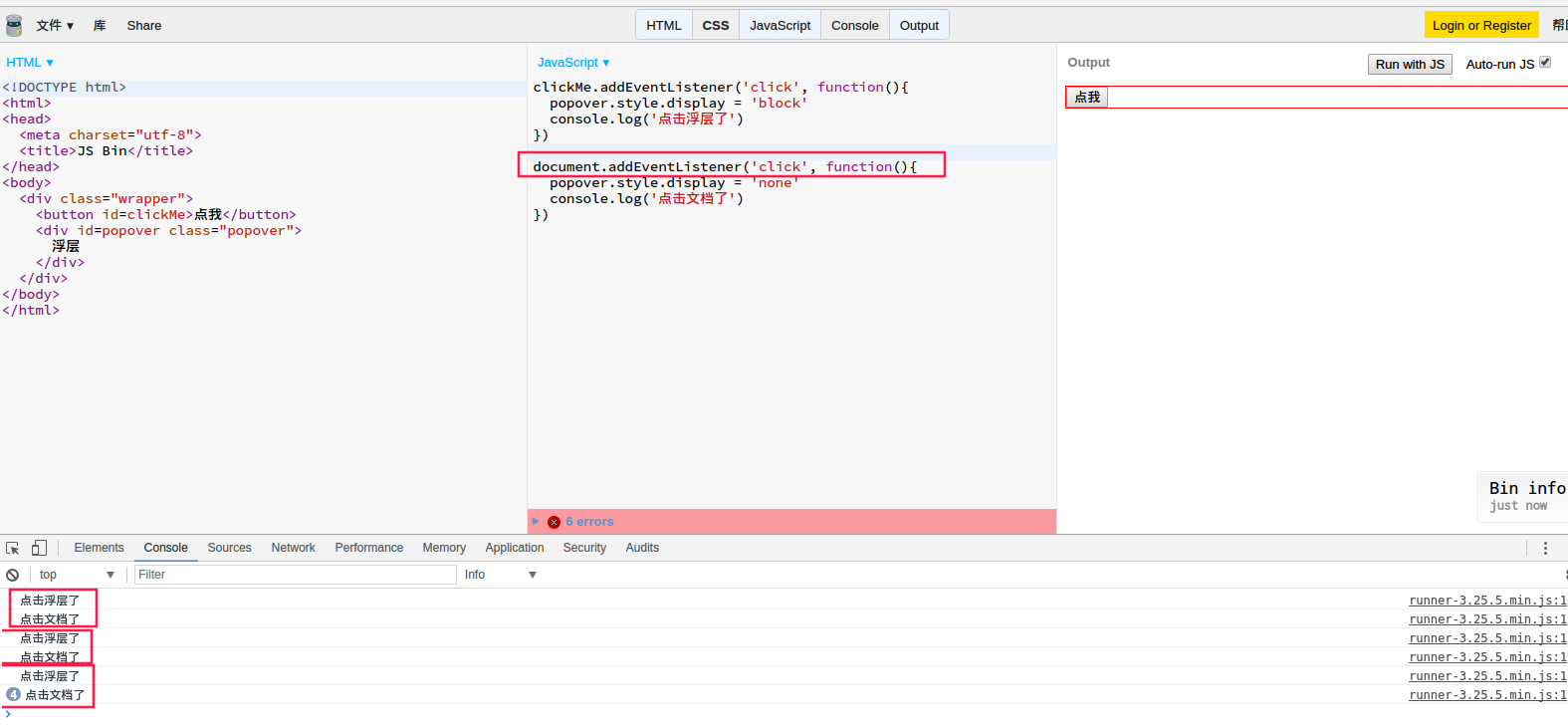Click the JS Bin logo icon
The height and width of the screenshot is (728, 1568).
(14, 25)
